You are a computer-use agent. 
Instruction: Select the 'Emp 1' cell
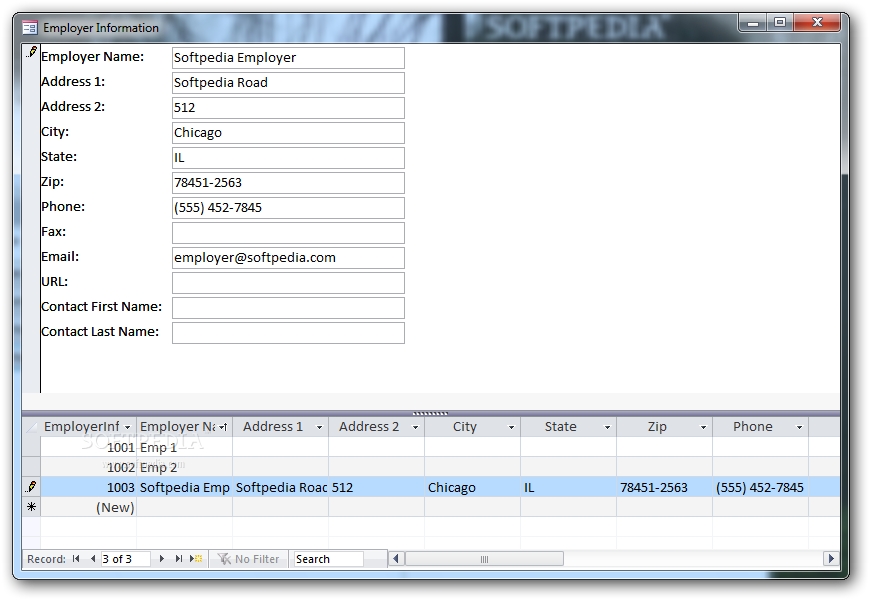click(184, 447)
